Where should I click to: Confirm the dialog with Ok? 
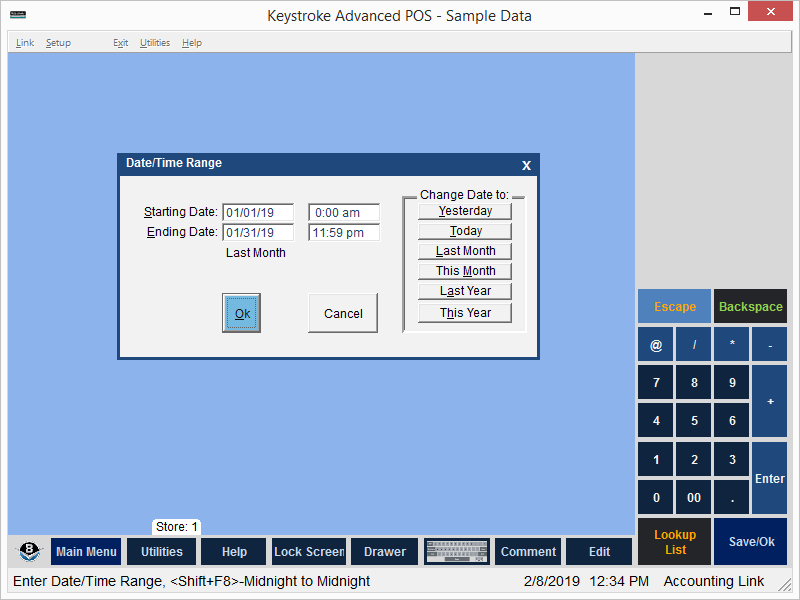tap(241, 313)
